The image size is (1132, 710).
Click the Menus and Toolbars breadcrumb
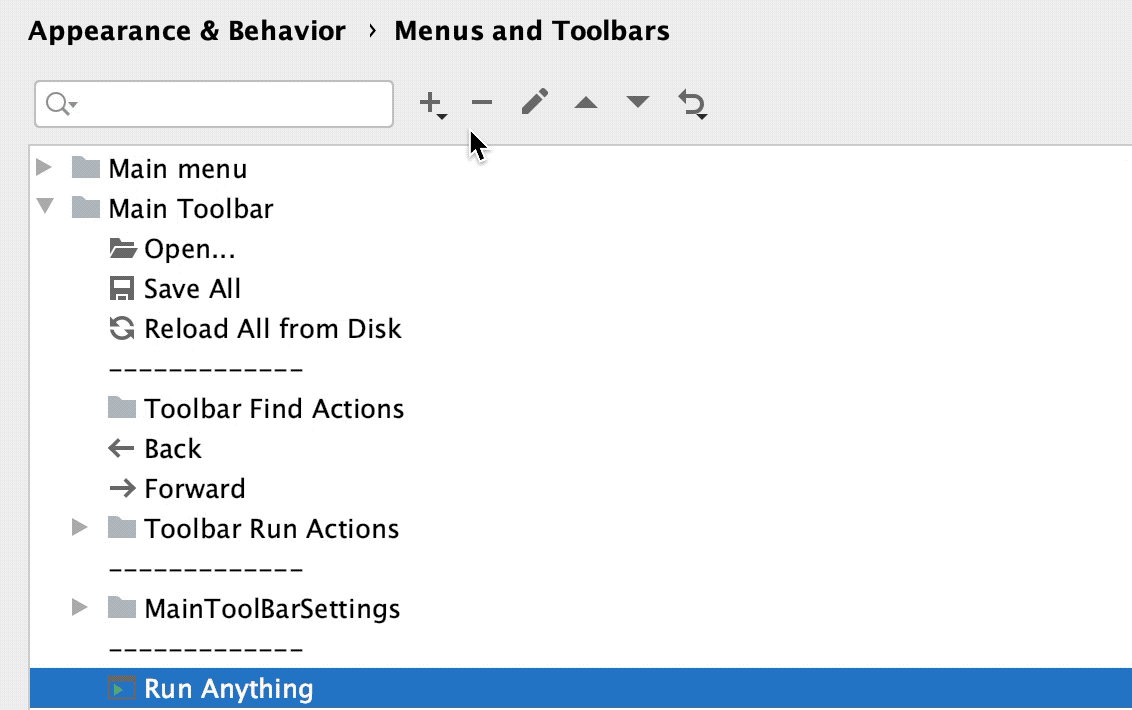click(531, 31)
